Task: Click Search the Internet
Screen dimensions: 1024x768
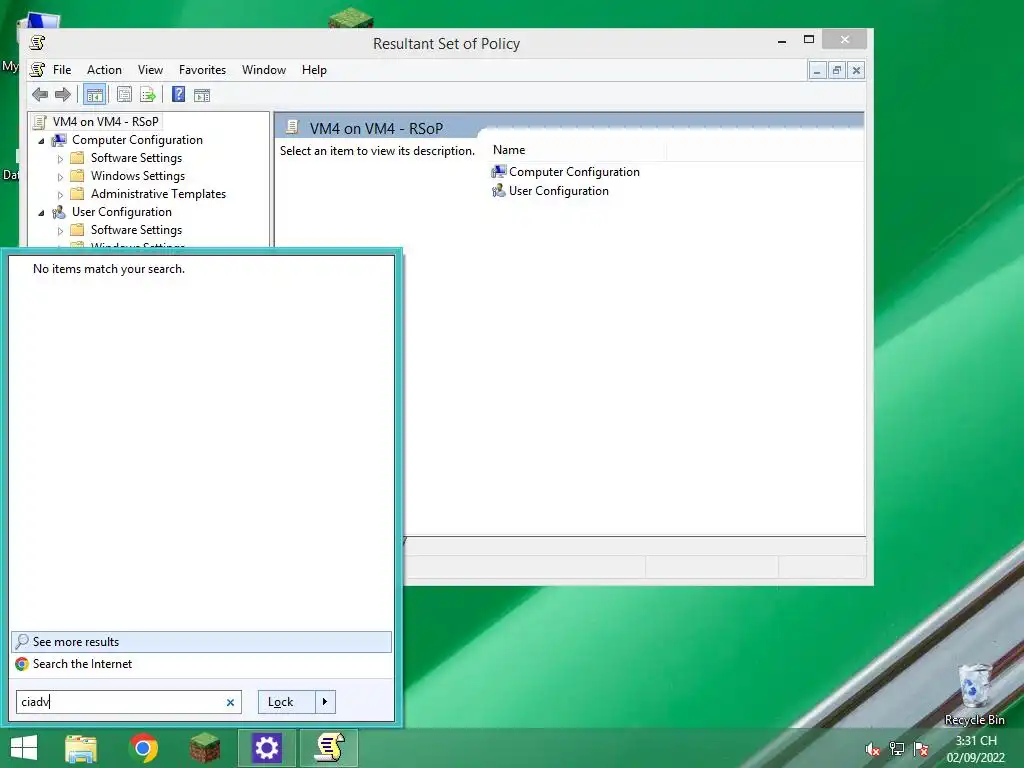Action: [x=201, y=664]
